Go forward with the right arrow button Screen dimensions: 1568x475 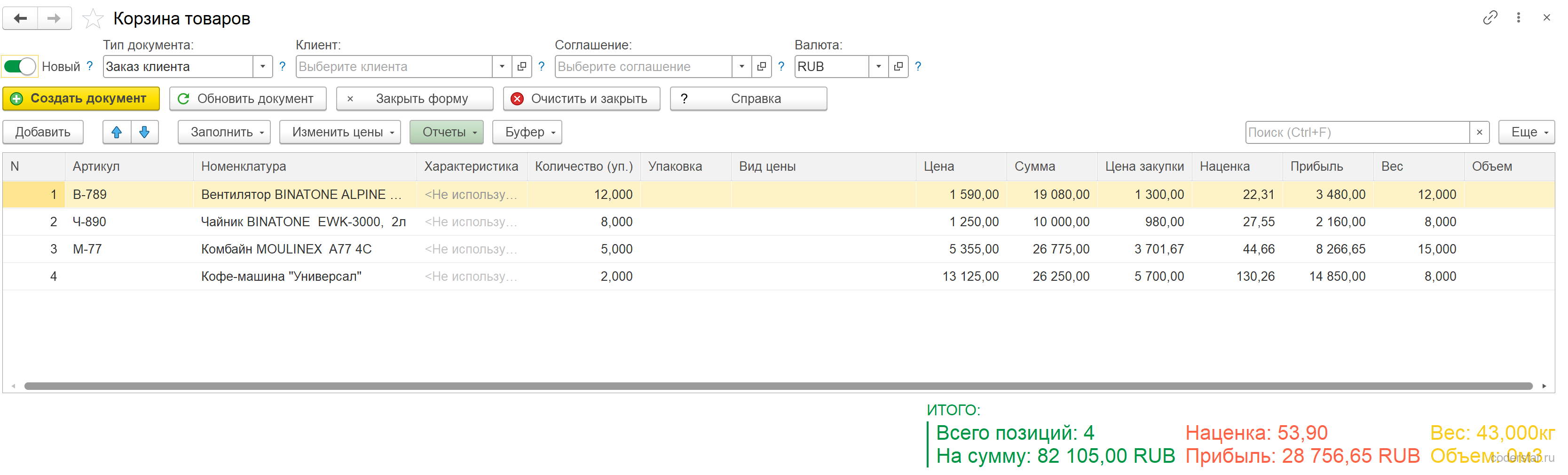pyautogui.click(x=54, y=18)
